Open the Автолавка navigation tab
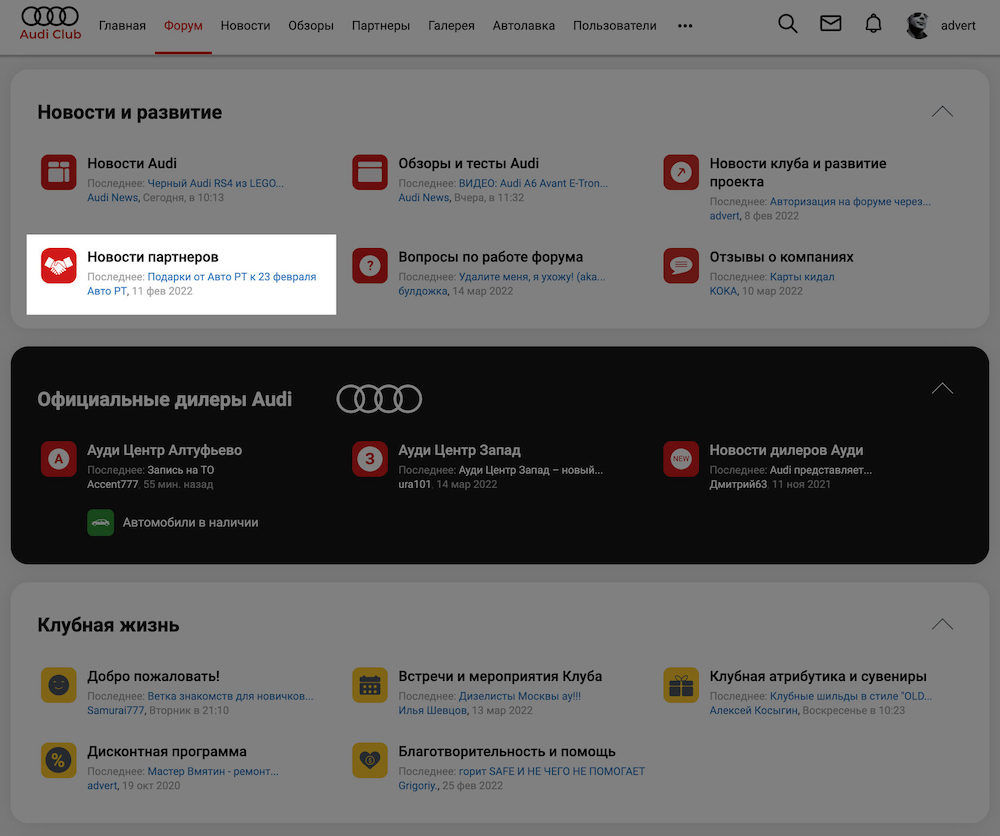This screenshot has width=1000, height=836. click(524, 26)
